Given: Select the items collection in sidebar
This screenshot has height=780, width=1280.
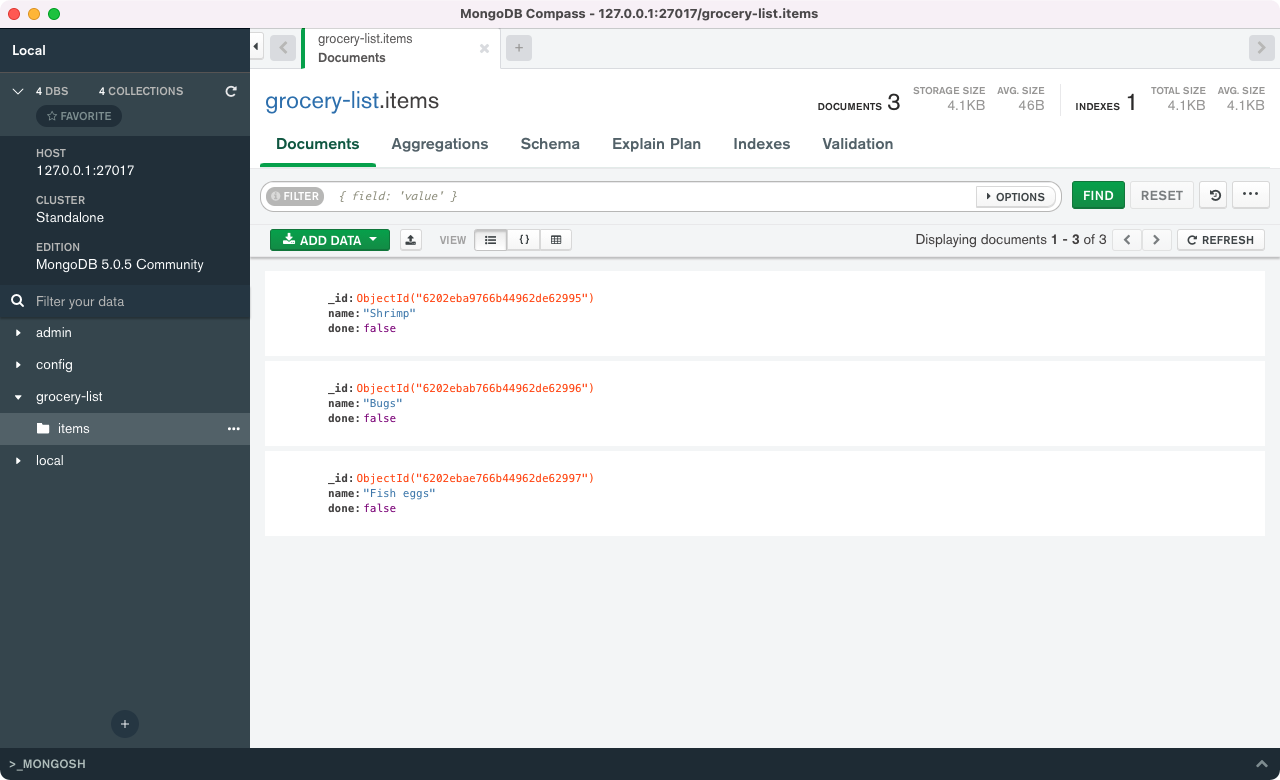Looking at the screenshot, I should tap(125, 428).
